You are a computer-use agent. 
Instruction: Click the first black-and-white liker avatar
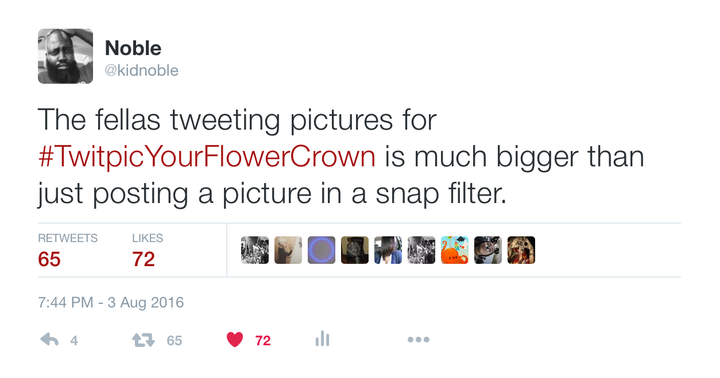point(255,250)
